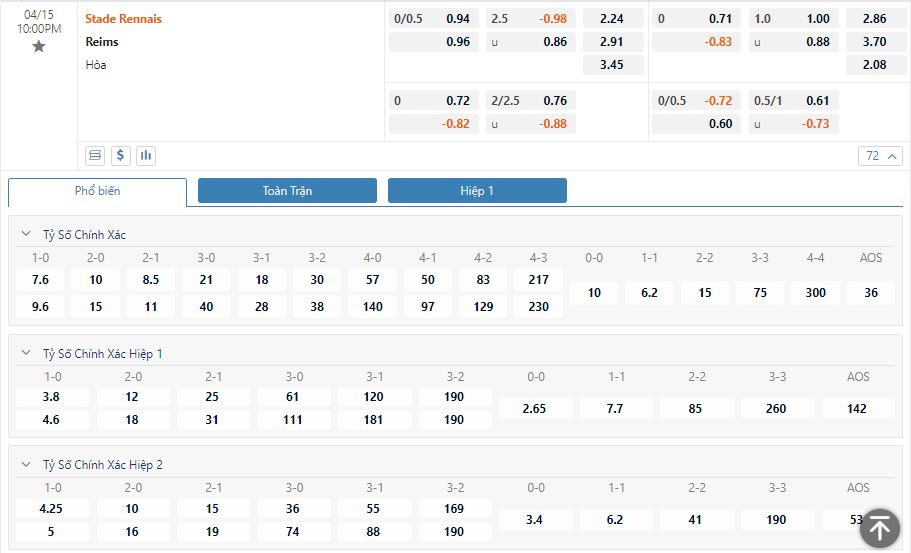911x553 pixels.
Task: Choose second-half 2-2 at 41
Action: point(696,520)
